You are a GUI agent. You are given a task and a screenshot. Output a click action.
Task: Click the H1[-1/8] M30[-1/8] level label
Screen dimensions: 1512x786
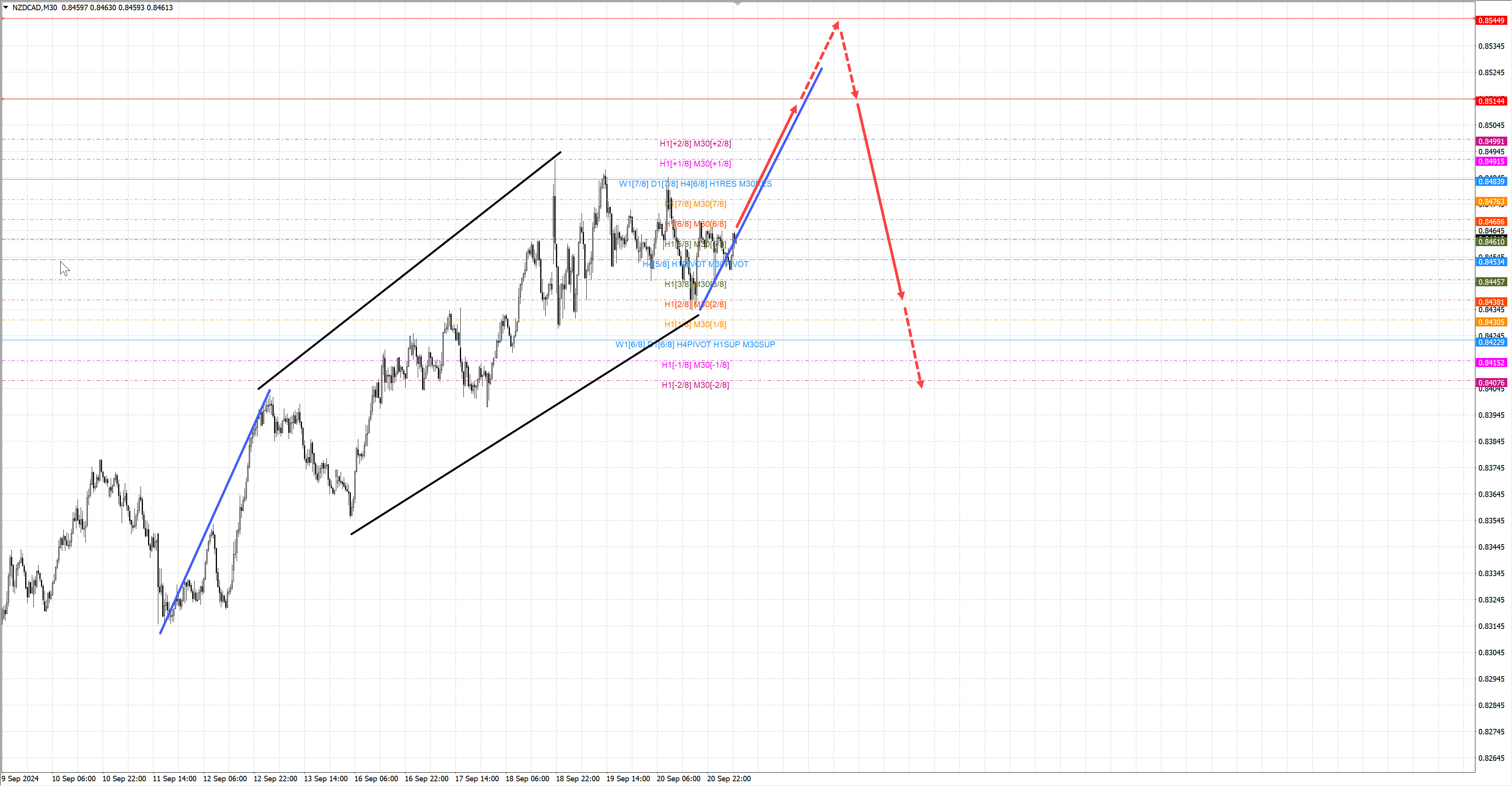[x=695, y=365]
